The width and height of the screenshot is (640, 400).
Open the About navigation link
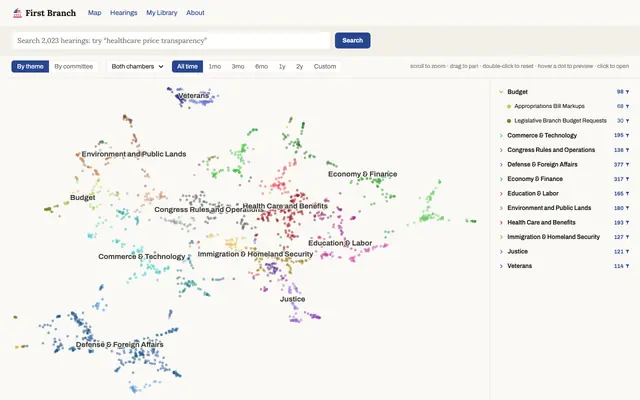point(195,13)
